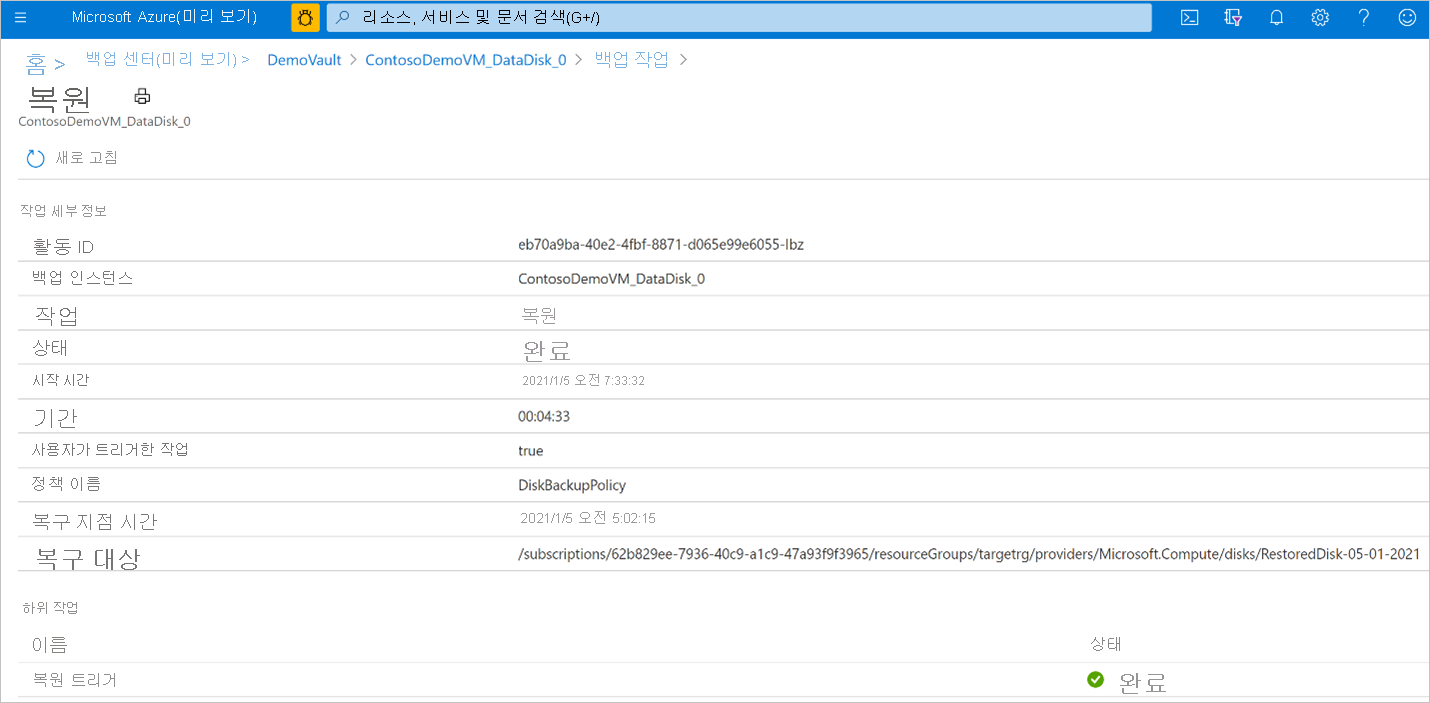Click the feedback smiley icon
The width and height of the screenshot is (1430, 703).
(1407, 18)
